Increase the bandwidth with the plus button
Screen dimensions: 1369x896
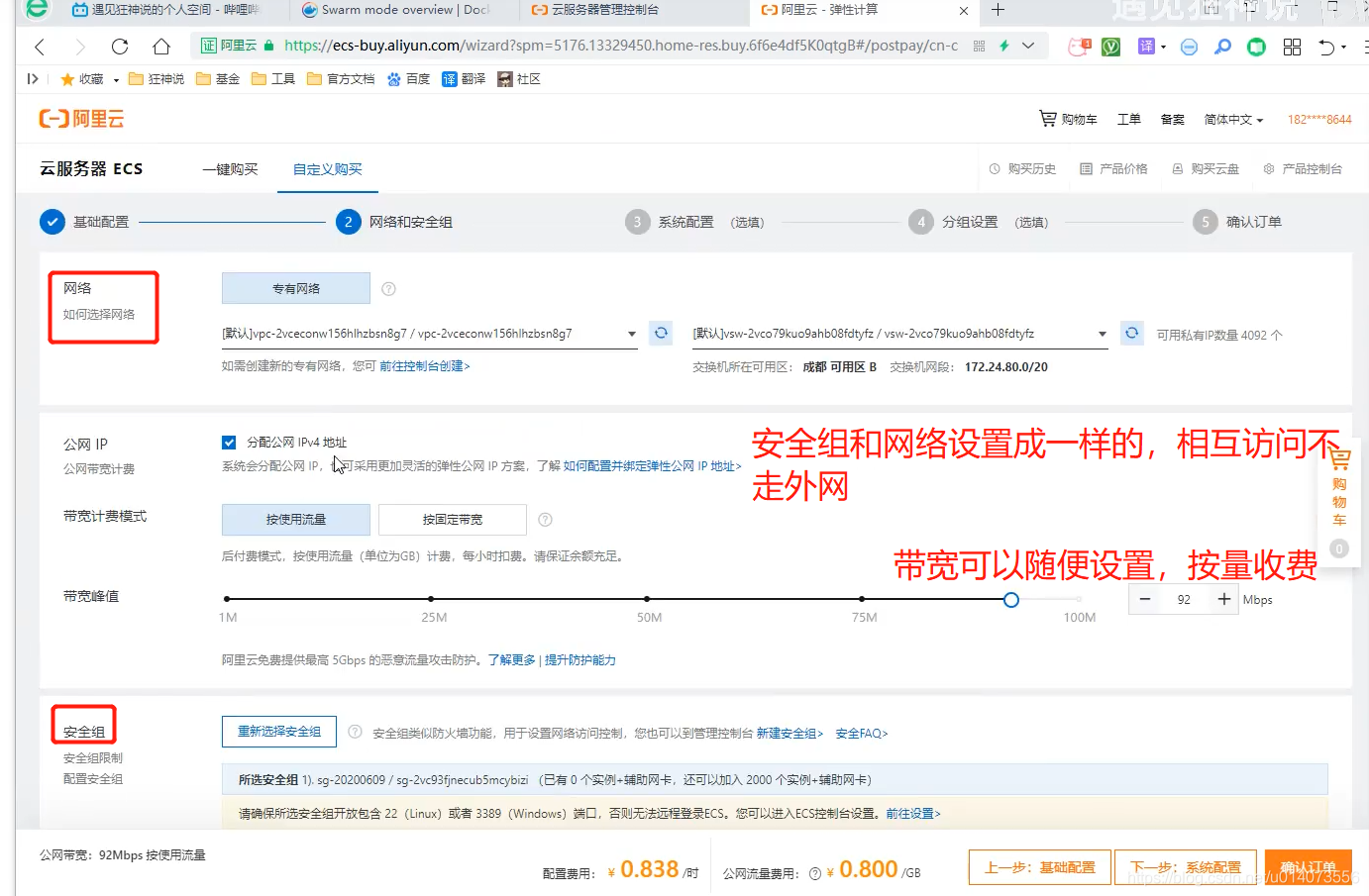click(1224, 599)
